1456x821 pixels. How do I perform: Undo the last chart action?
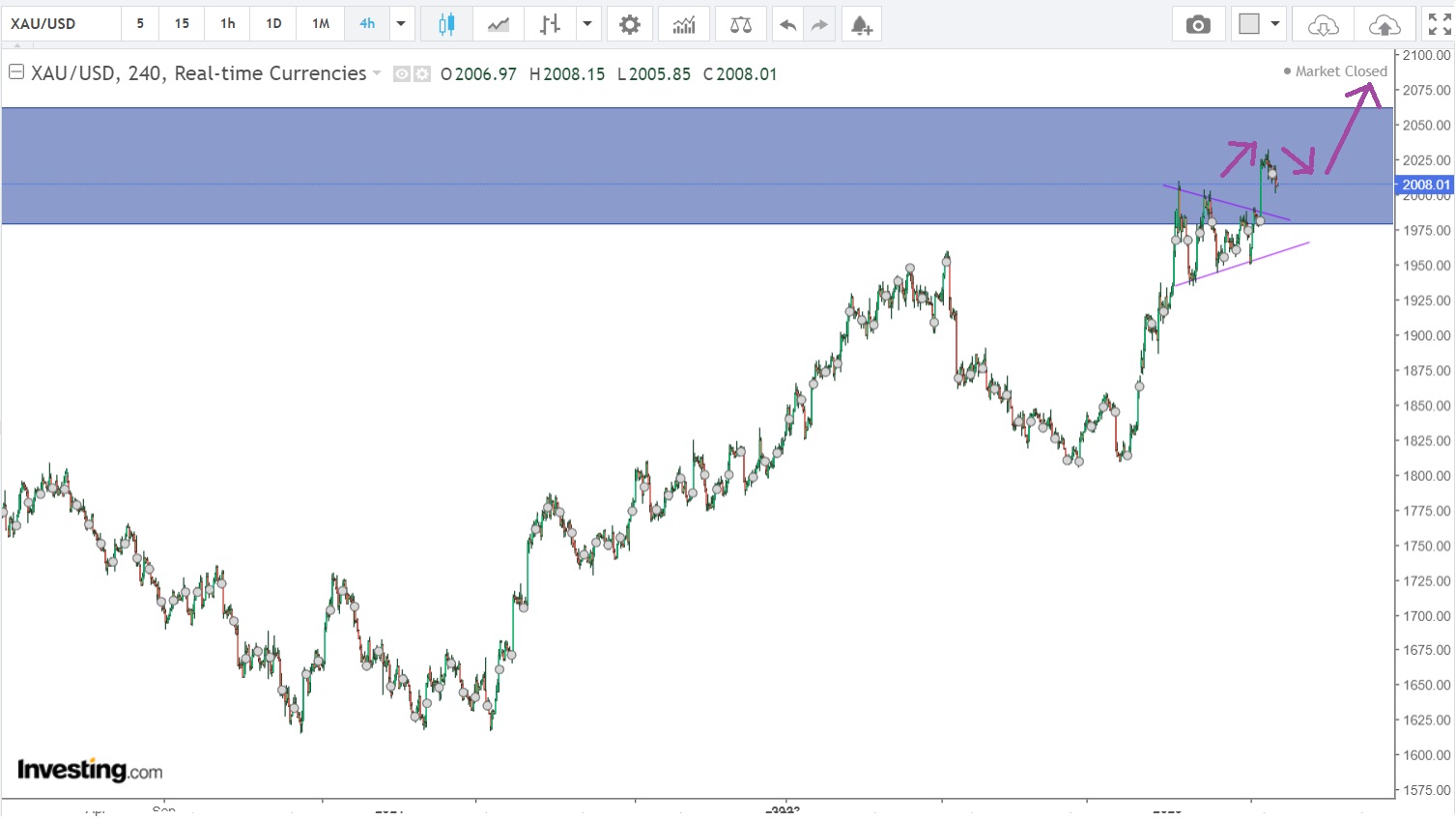[x=788, y=24]
